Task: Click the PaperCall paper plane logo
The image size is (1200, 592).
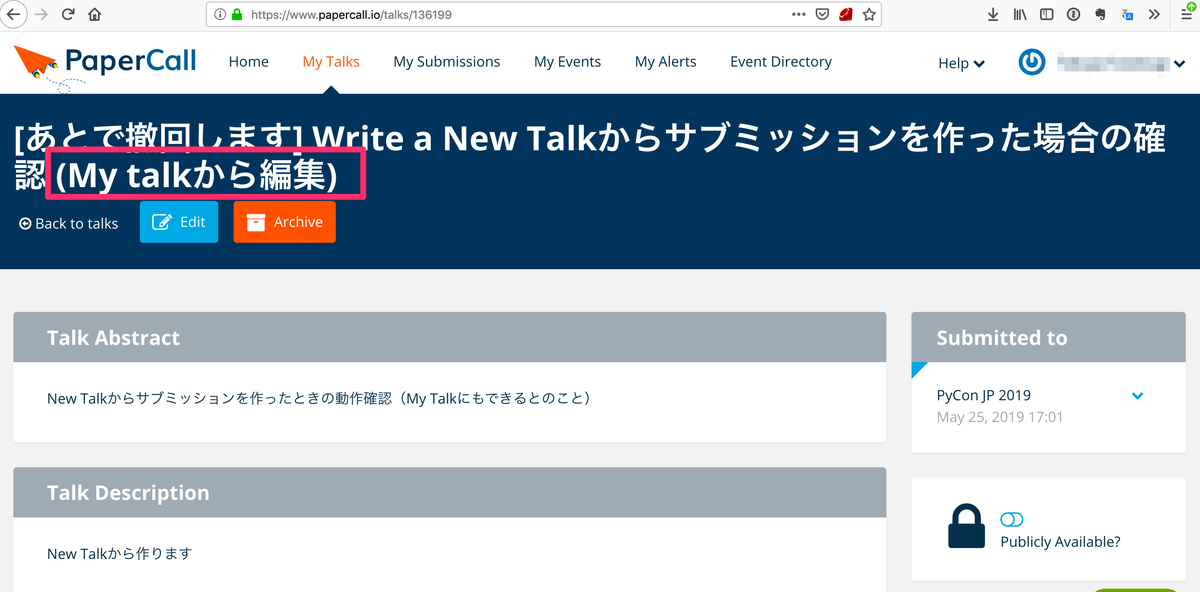Action: pyautogui.click(x=36, y=63)
